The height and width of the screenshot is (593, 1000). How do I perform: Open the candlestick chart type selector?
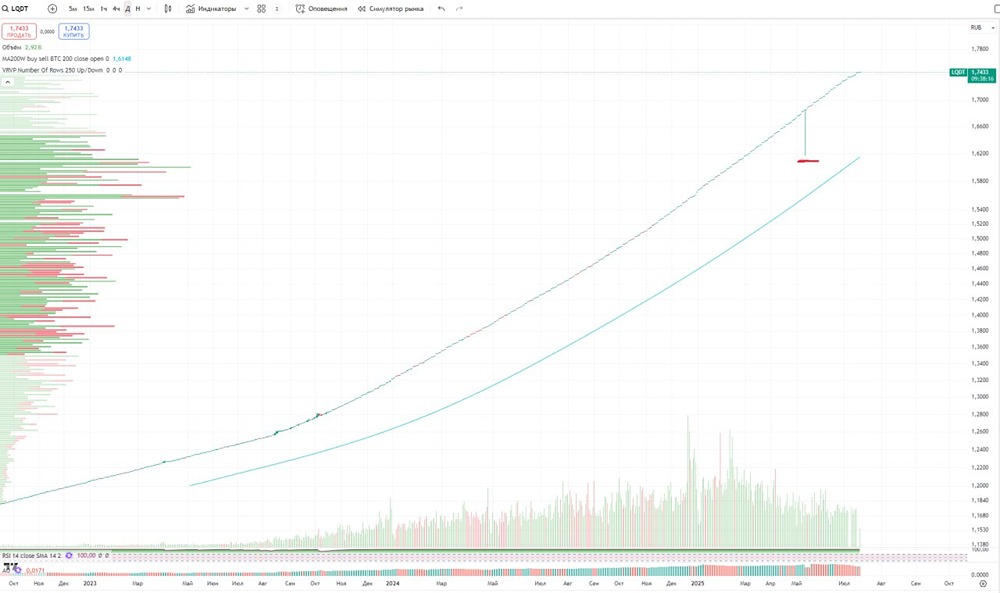(x=168, y=9)
